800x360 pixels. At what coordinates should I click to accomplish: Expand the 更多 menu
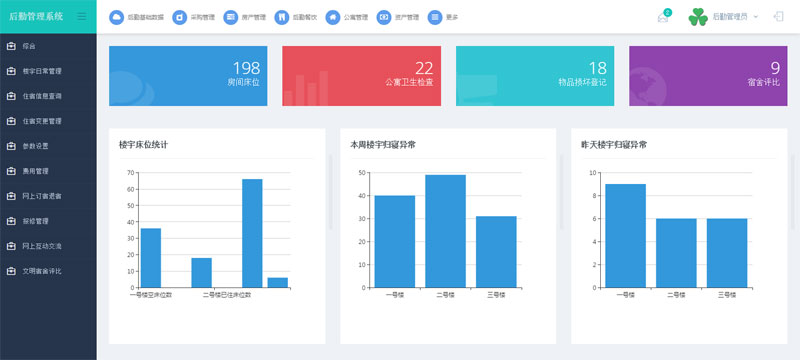tap(443, 17)
